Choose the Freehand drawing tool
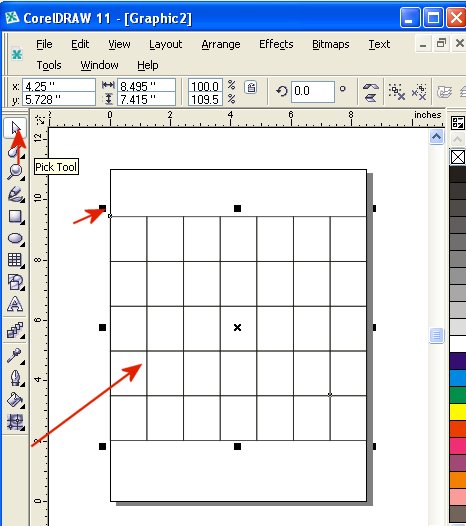The image size is (466, 526). coord(15,194)
